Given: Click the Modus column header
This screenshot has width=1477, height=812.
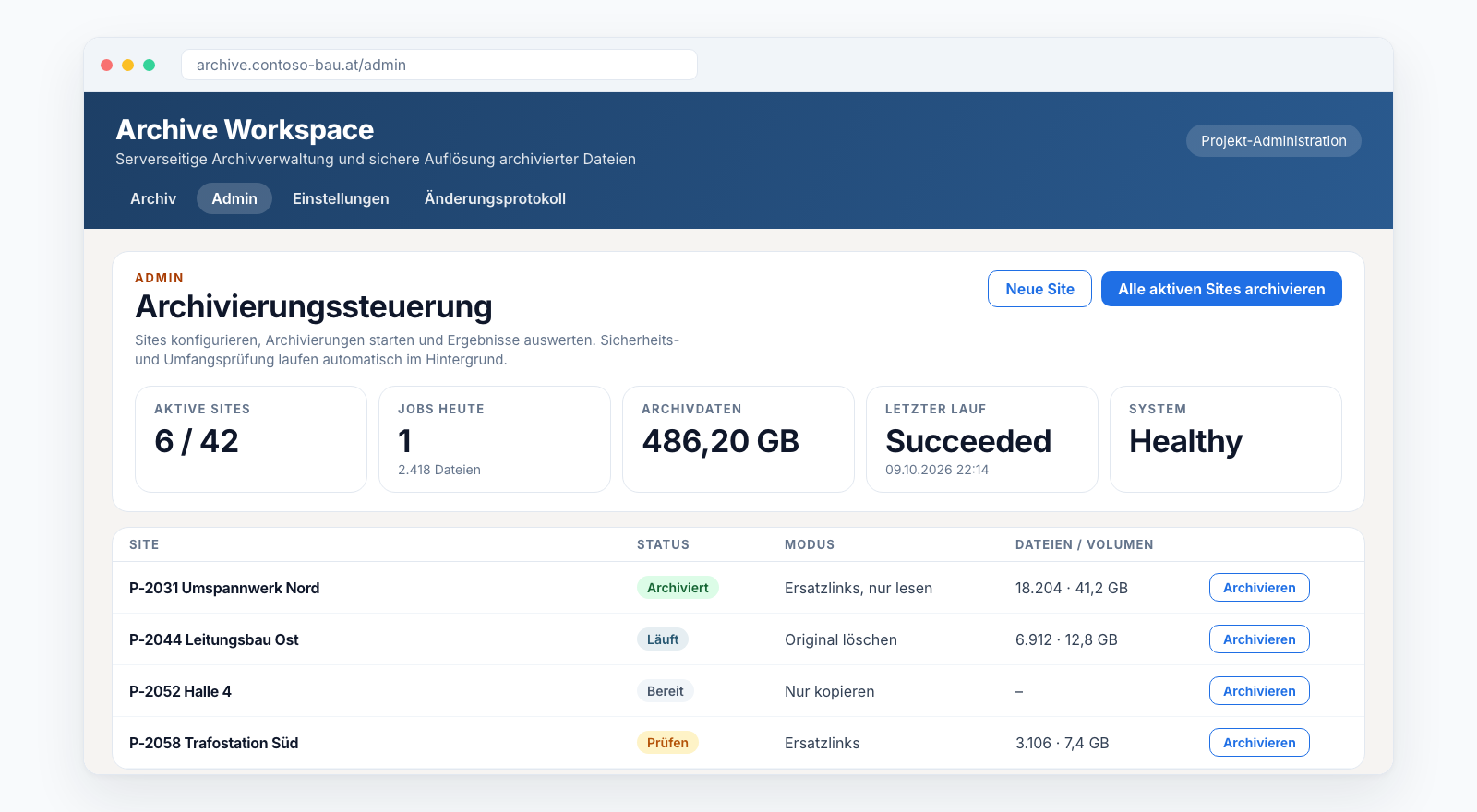Looking at the screenshot, I should point(810,544).
